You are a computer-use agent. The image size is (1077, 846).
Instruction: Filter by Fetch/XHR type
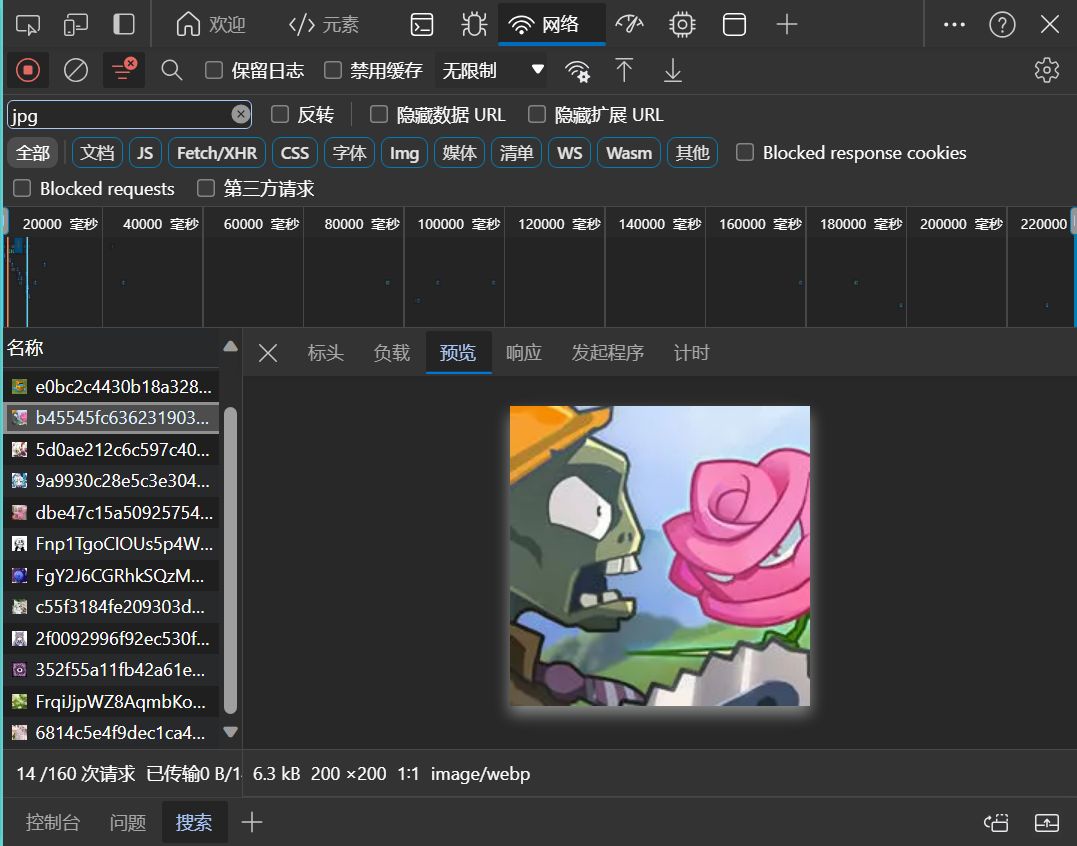pos(217,152)
